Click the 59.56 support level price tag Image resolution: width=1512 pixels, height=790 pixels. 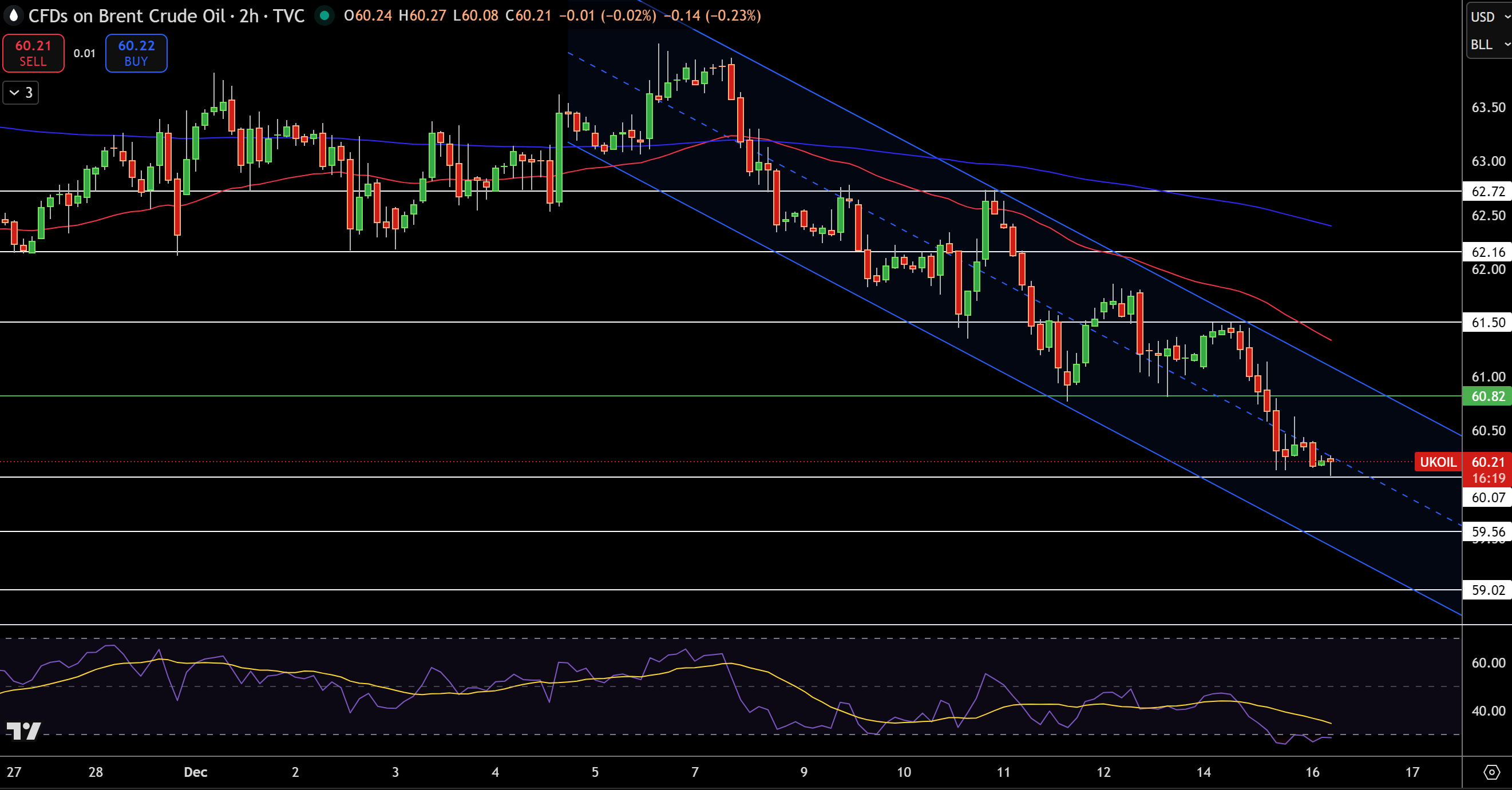[x=1487, y=532]
